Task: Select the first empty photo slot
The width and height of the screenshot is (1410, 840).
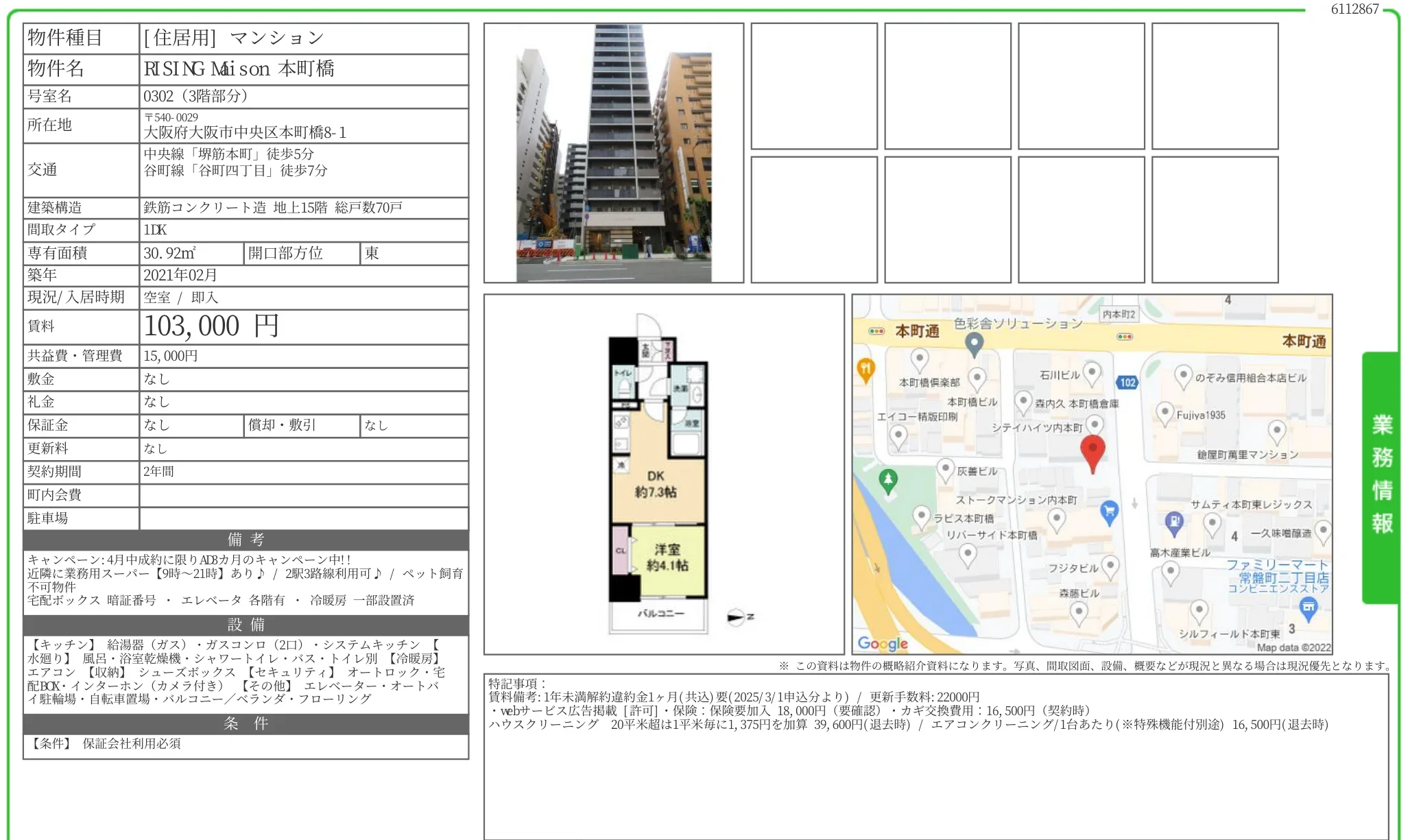Action: pyautogui.click(x=813, y=86)
